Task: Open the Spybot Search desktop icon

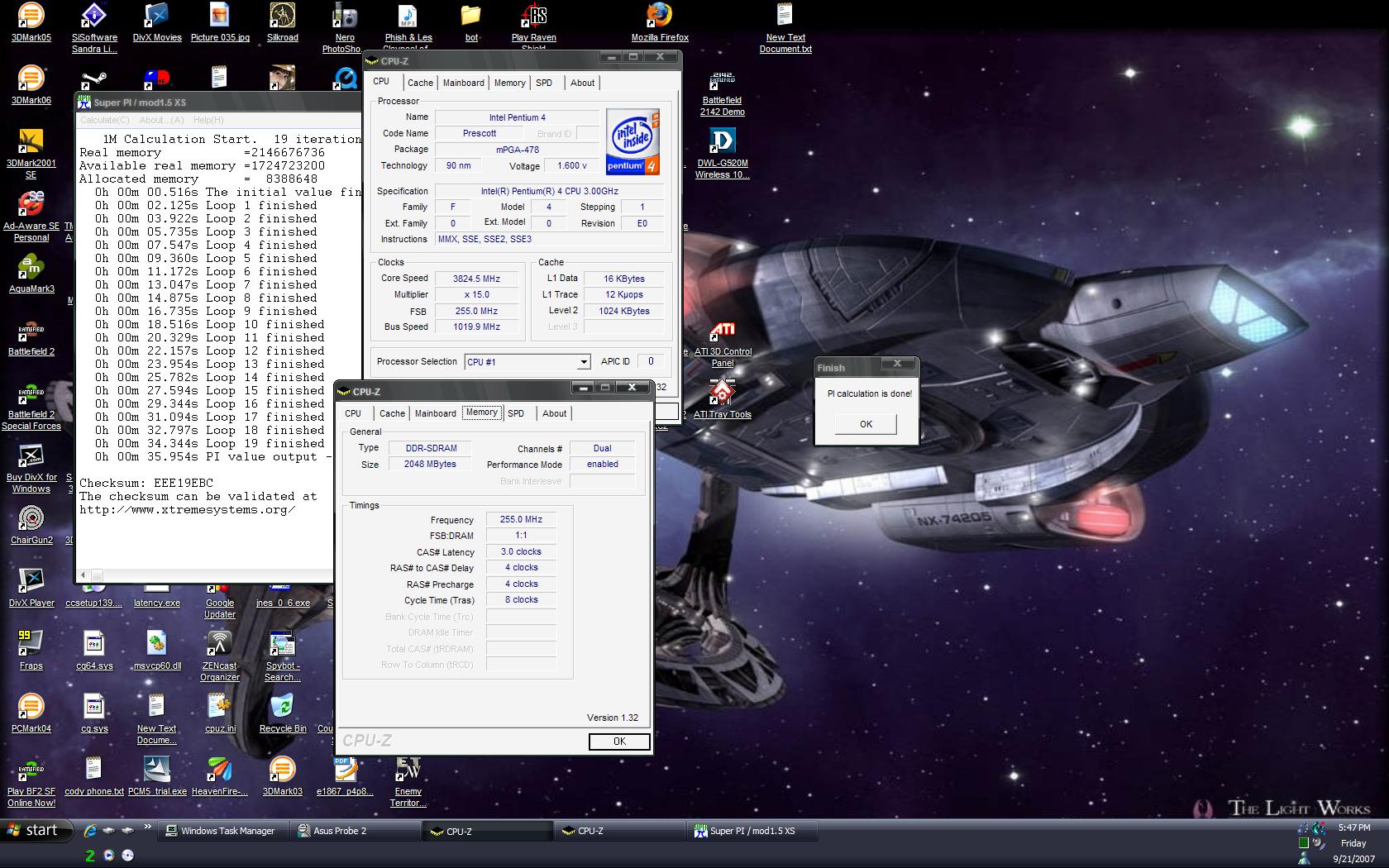Action: [x=283, y=656]
